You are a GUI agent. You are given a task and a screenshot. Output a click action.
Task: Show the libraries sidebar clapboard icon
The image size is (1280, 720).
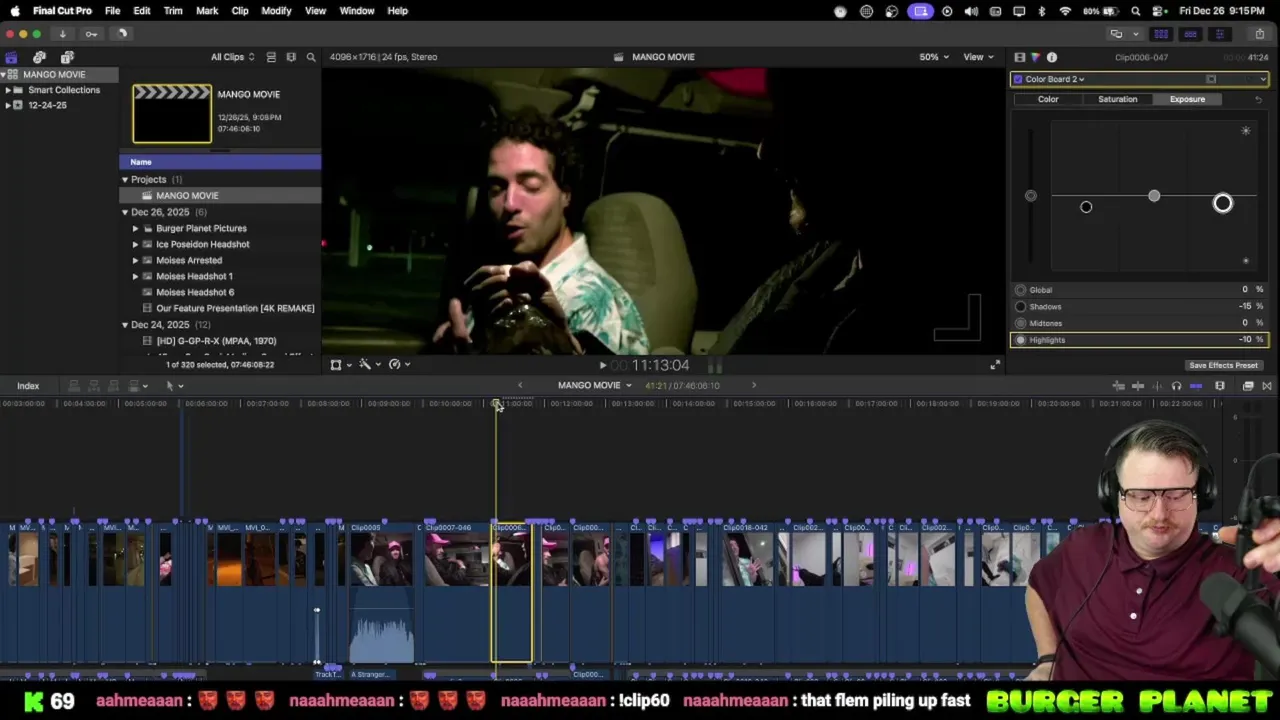pyautogui.click(x=11, y=57)
